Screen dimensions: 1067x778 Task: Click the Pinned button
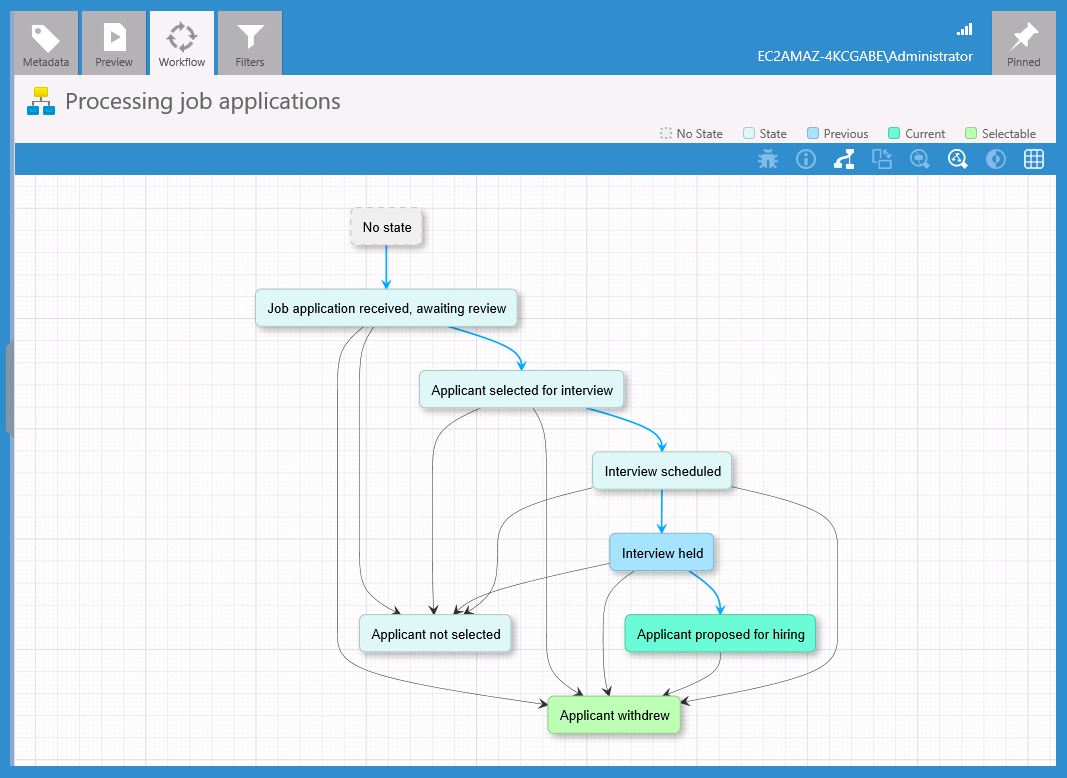coord(1023,42)
